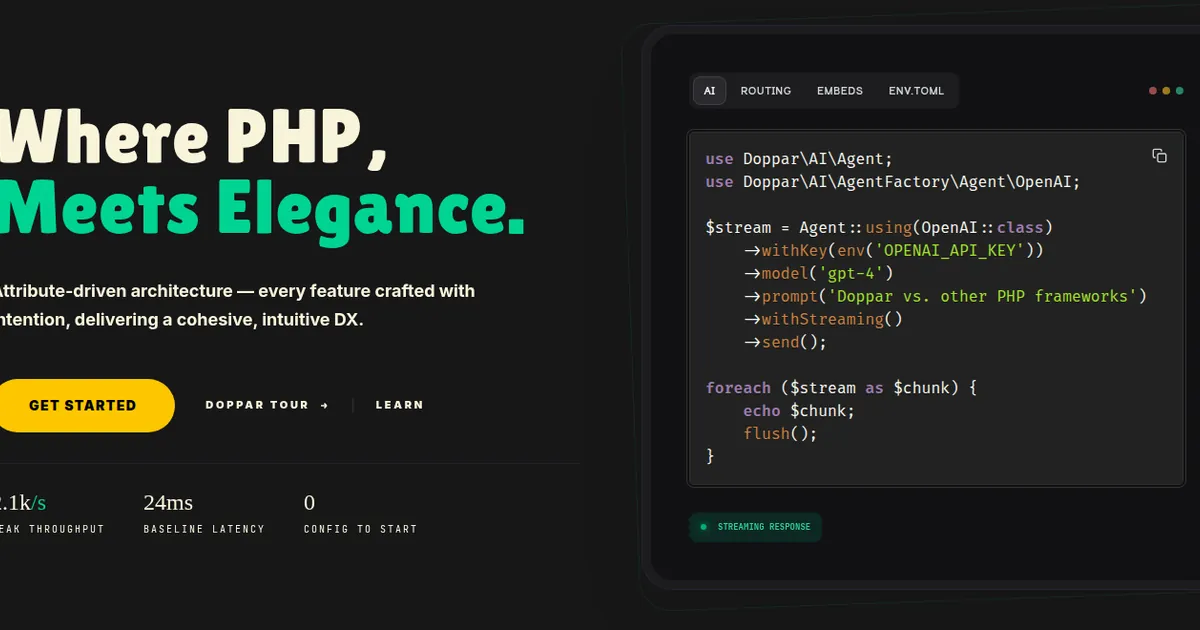Show the ENV.TOML tab

(x=916, y=91)
